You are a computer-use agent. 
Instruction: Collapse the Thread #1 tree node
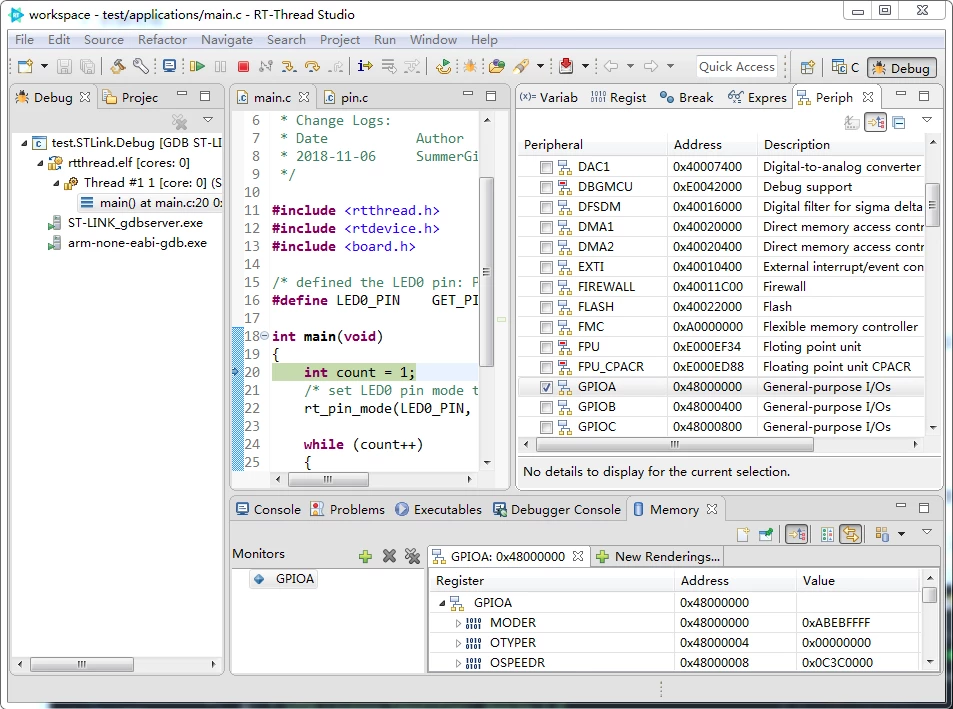coord(56,183)
